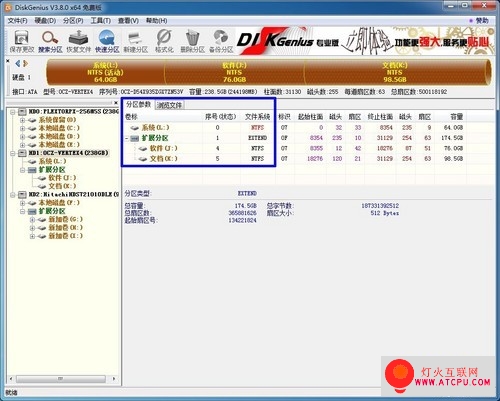This screenshot has width=500, height=401.
Task: Open the 工具(T) menu
Action: pyautogui.click(x=101, y=21)
